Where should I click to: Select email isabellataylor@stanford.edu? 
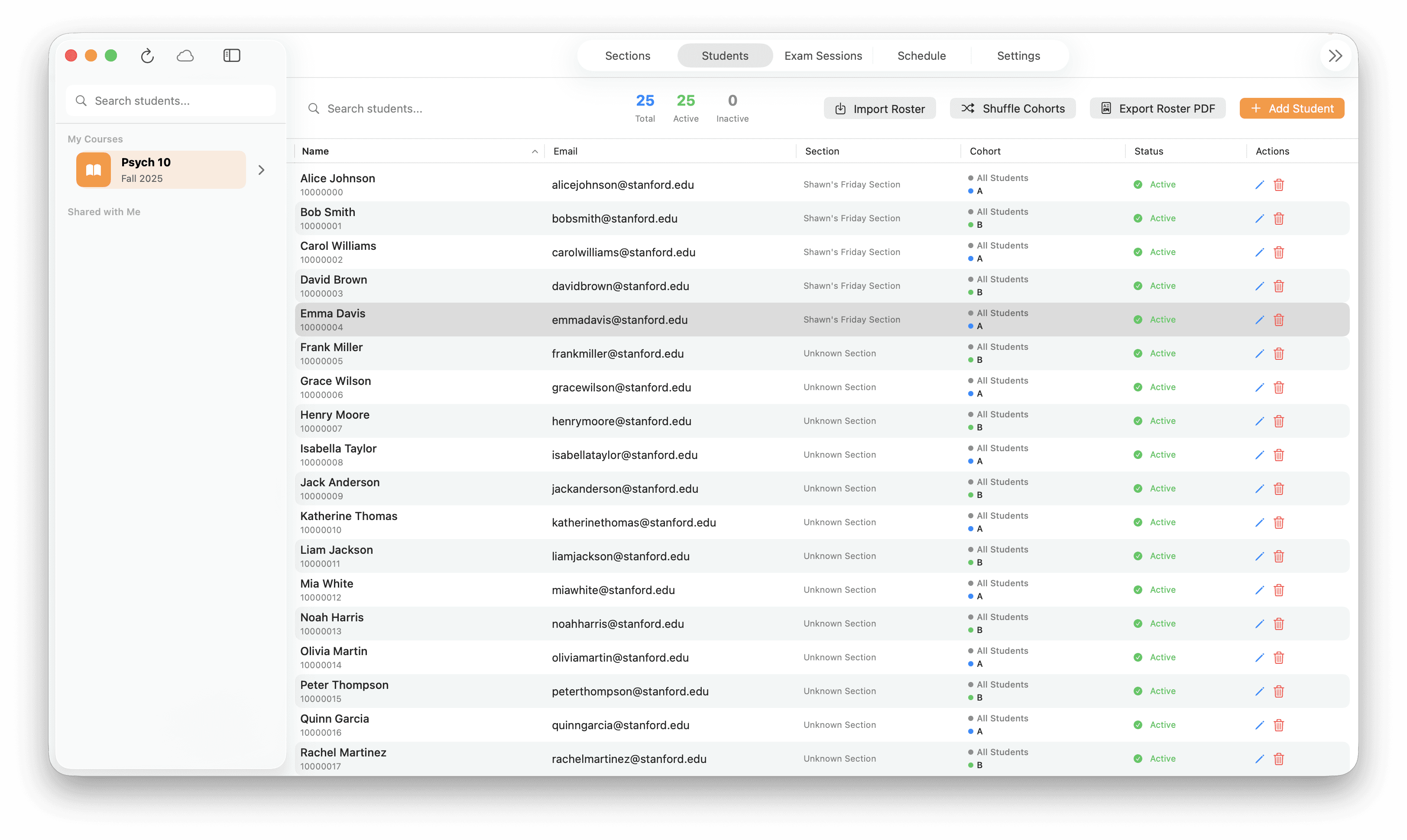pyautogui.click(x=624, y=455)
